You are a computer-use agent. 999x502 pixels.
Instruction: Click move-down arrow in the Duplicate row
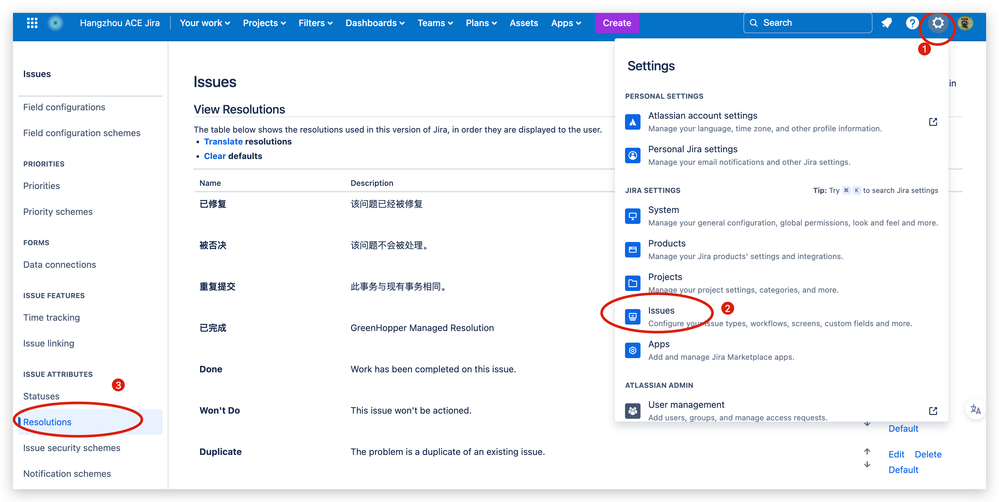click(867, 464)
